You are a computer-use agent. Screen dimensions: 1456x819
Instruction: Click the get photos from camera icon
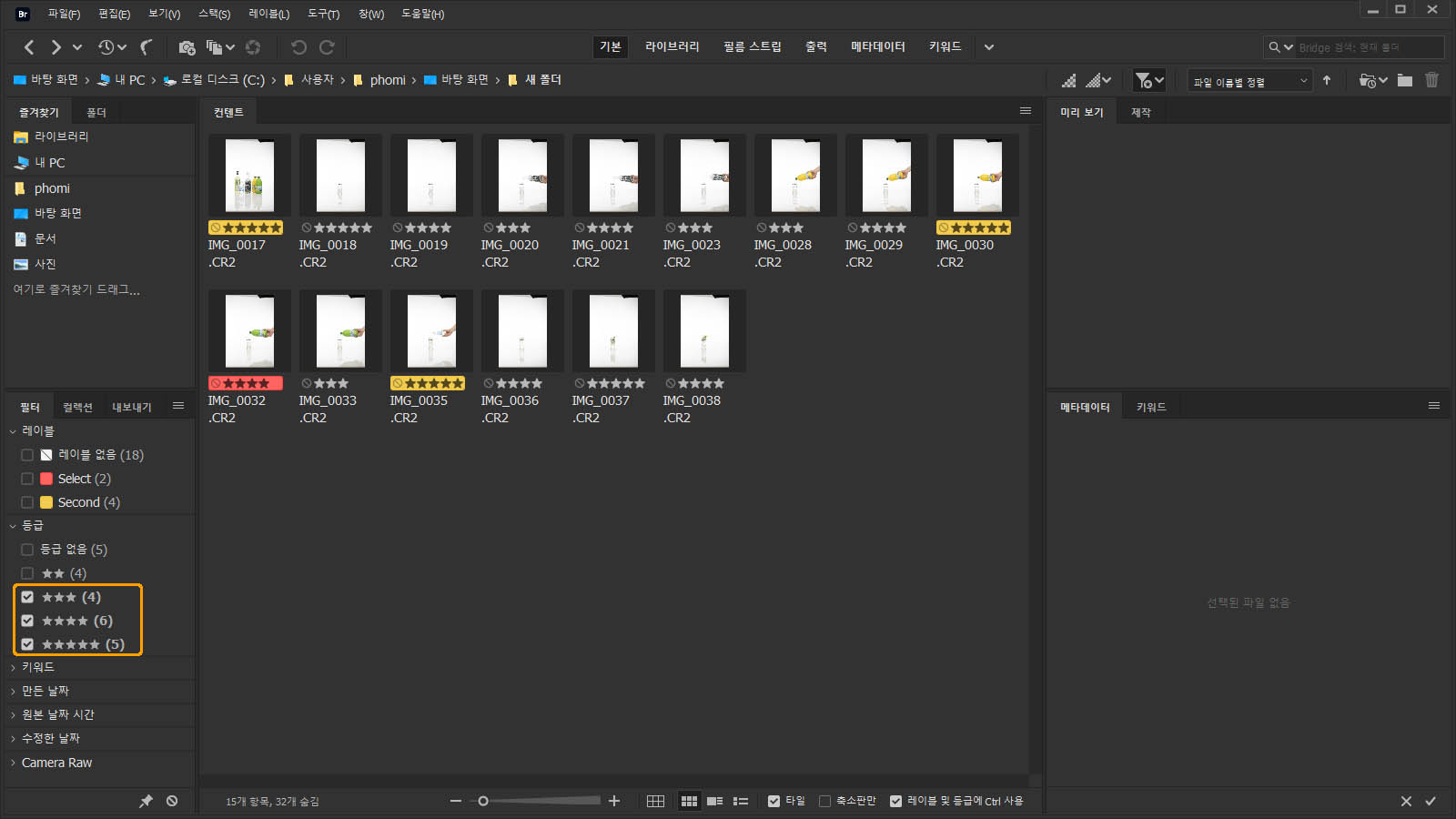187,47
